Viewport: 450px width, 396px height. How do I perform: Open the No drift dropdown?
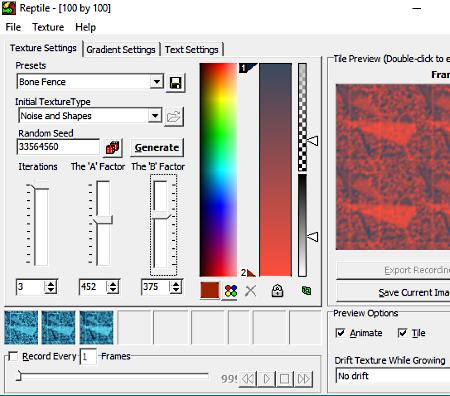click(393, 376)
